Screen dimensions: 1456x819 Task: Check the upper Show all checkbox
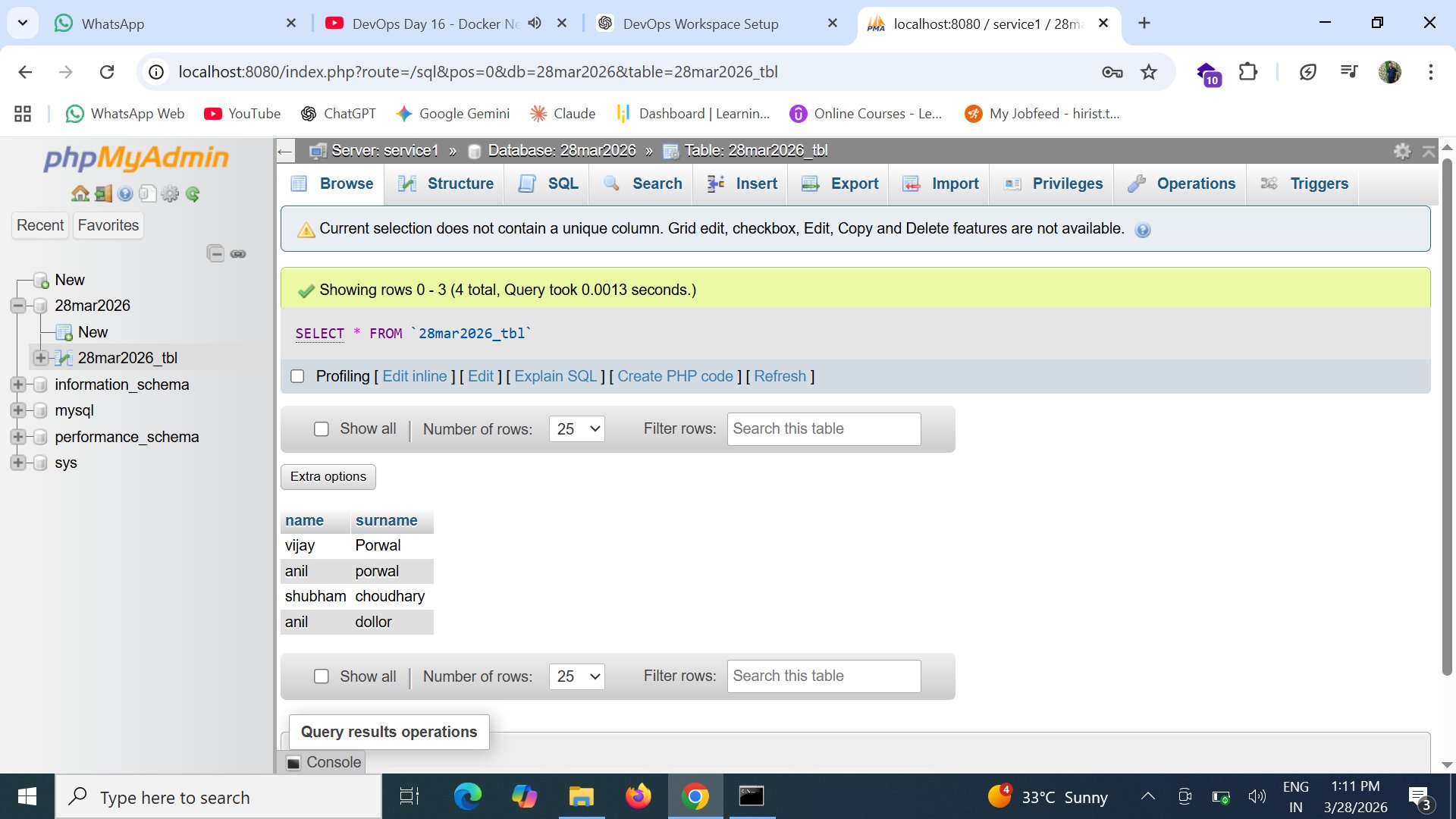322,429
